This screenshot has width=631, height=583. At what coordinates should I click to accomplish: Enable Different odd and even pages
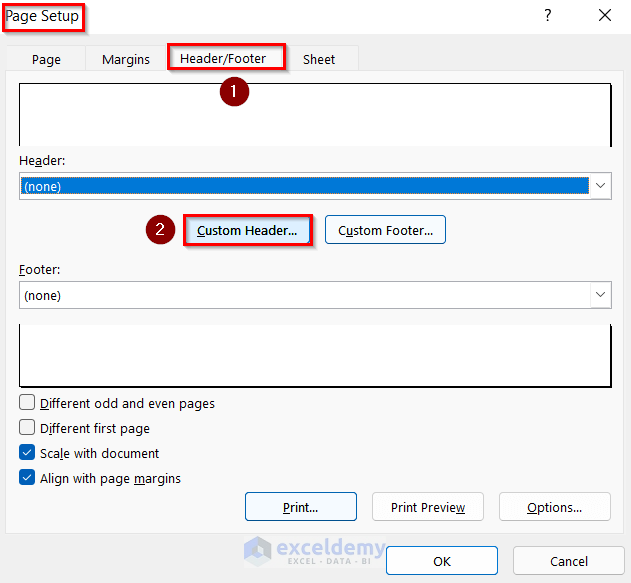(x=27, y=402)
